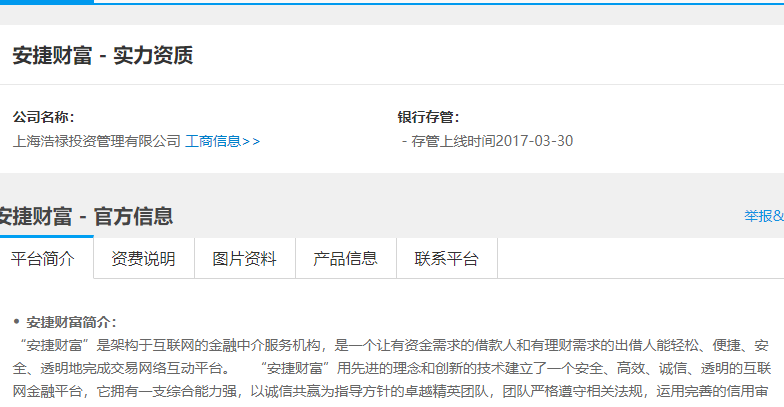Click the 银行存管 label
Image resolution: width=784 pixels, height=407 pixels.
click(428, 117)
